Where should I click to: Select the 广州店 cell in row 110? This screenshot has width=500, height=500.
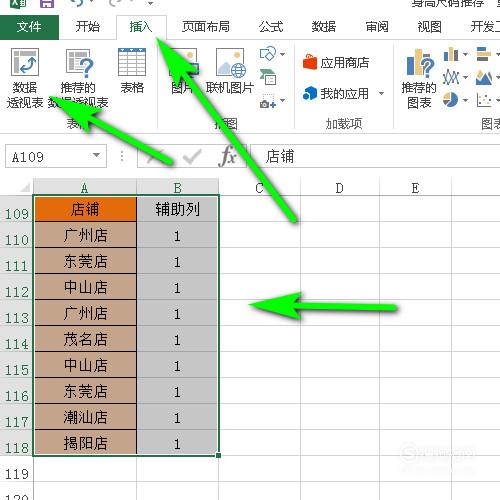point(85,235)
